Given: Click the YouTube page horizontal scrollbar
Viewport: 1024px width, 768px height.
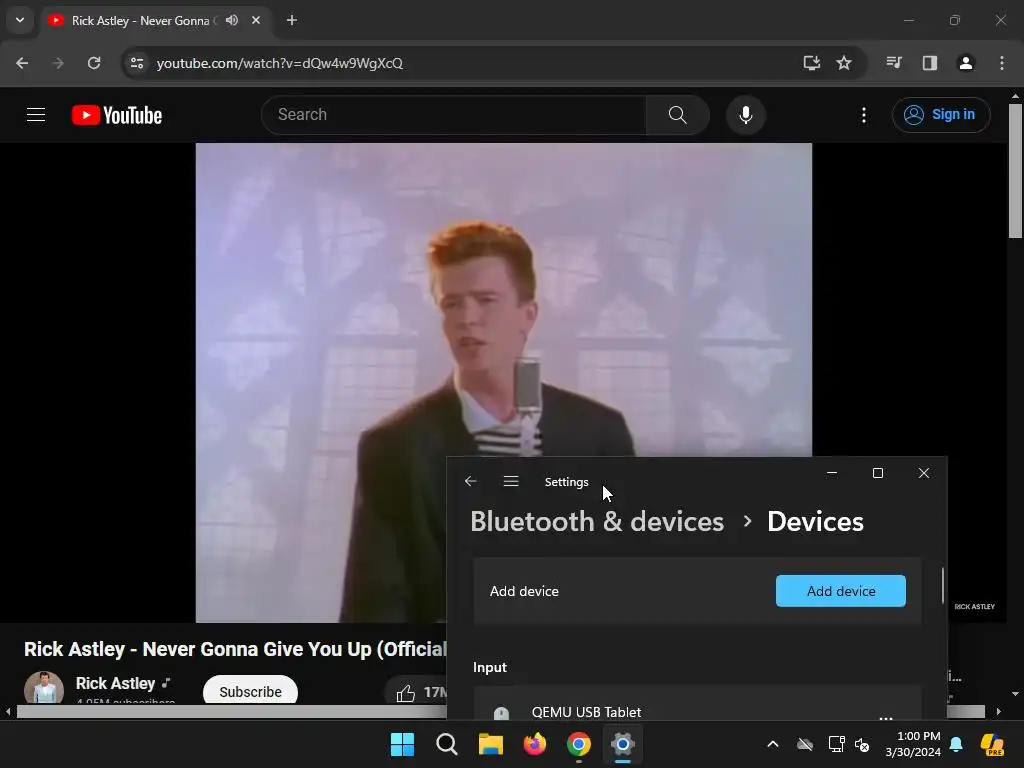Looking at the screenshot, I should coord(231,712).
